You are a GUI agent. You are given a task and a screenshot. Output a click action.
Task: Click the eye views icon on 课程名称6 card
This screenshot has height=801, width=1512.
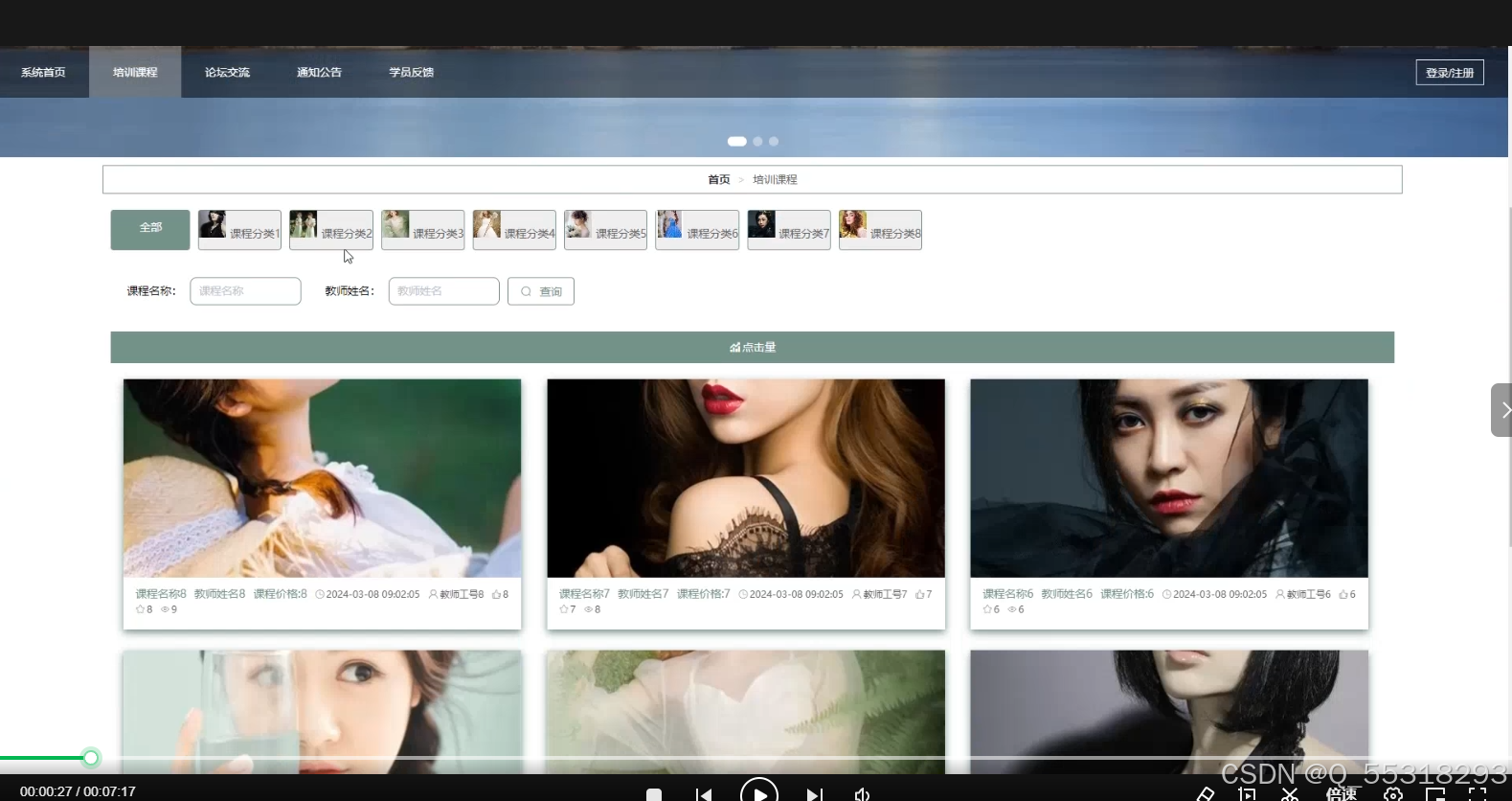(x=1011, y=609)
